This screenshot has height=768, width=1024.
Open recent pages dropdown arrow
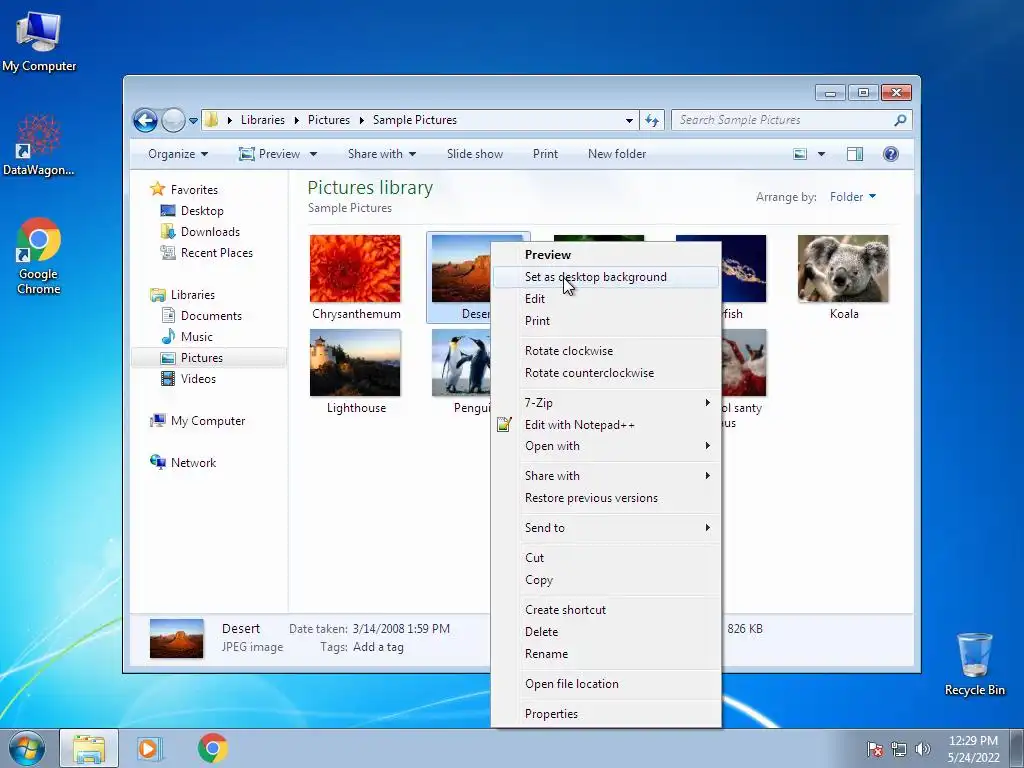point(193,121)
